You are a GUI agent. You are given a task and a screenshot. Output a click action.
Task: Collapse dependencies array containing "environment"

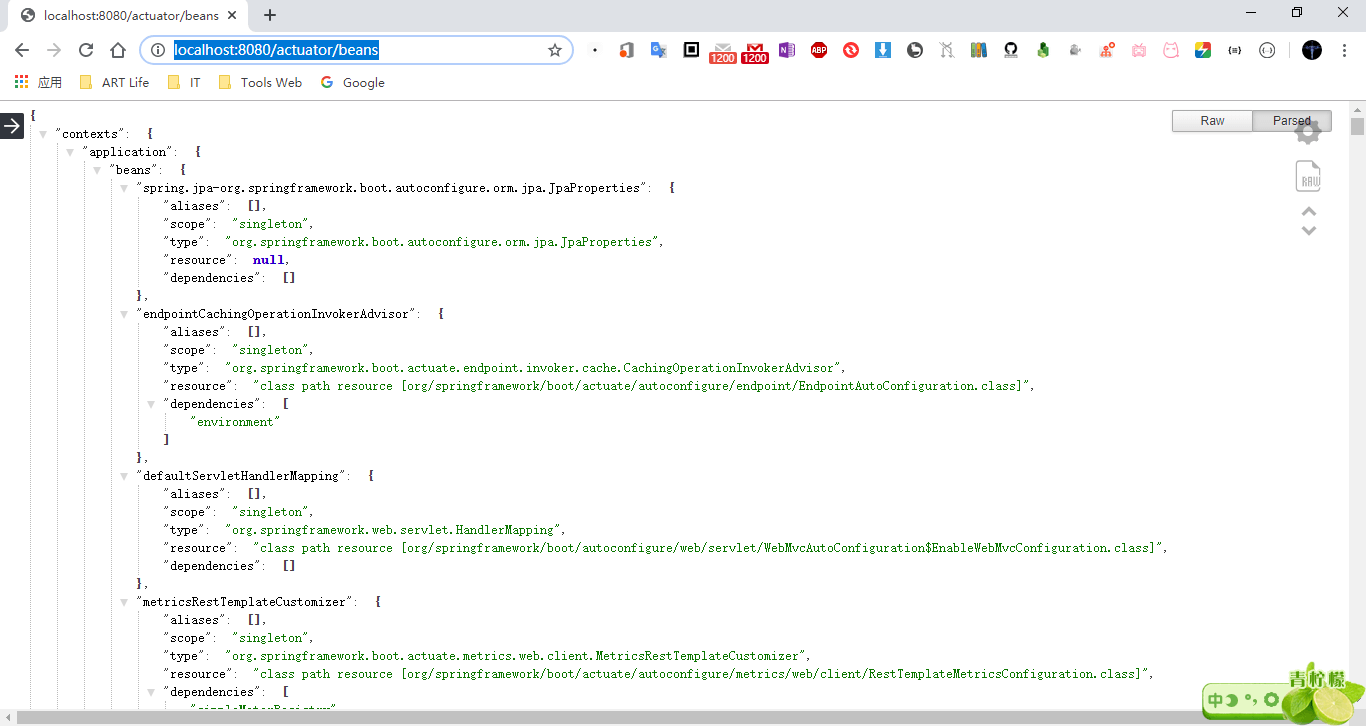pos(152,404)
